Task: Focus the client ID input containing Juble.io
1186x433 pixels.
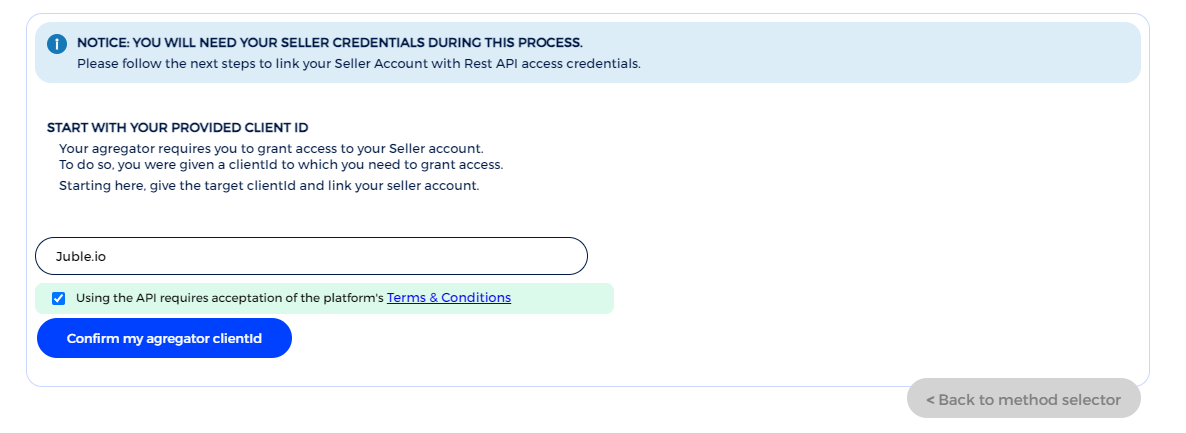Action: click(x=311, y=256)
